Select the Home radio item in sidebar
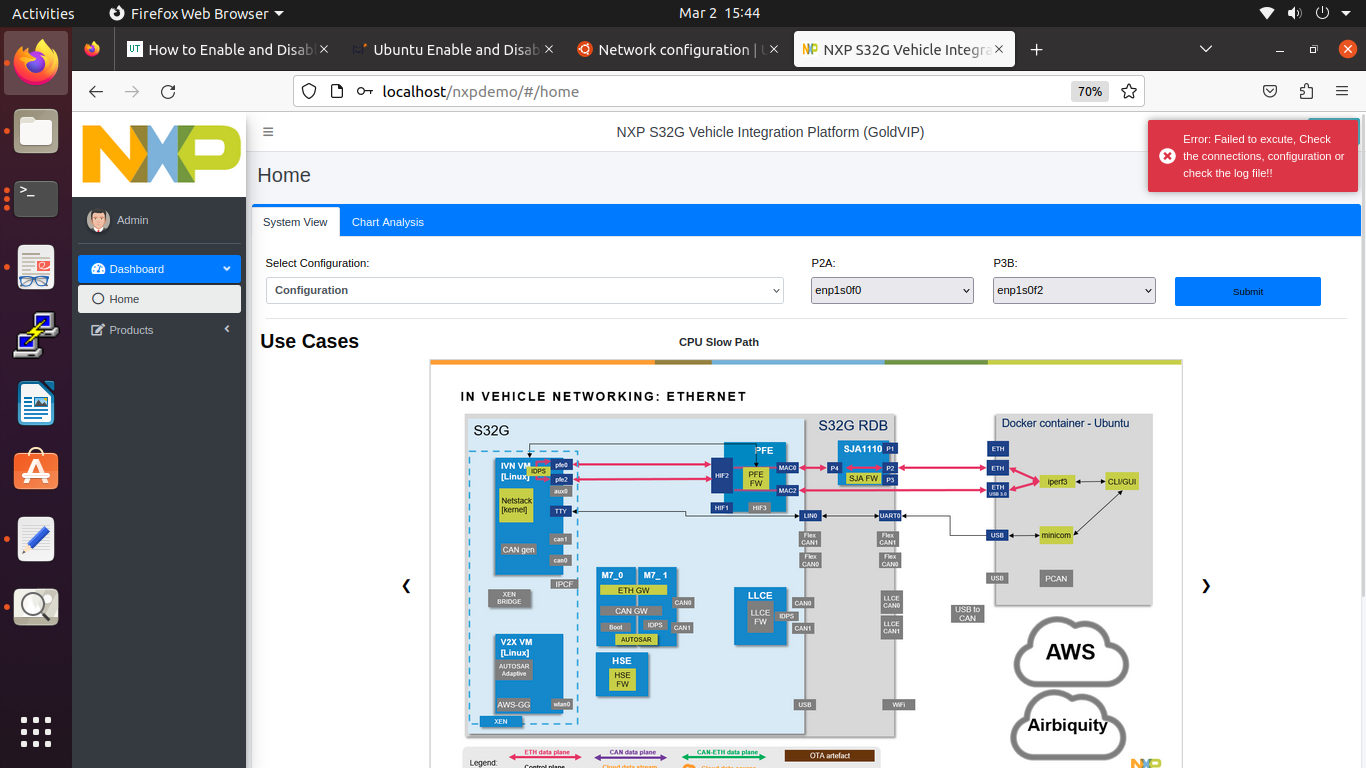 (159, 299)
